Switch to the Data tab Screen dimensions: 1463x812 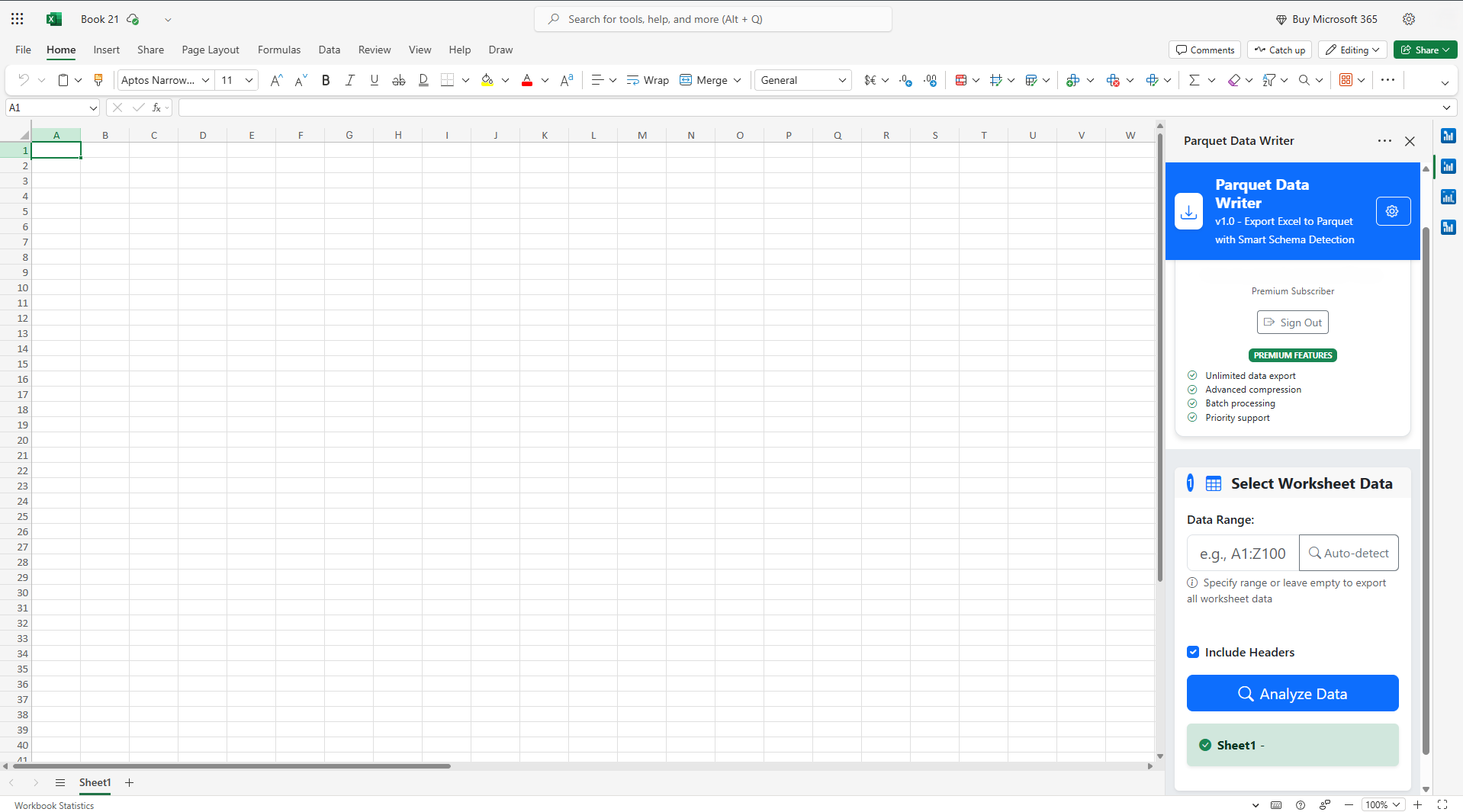point(330,50)
